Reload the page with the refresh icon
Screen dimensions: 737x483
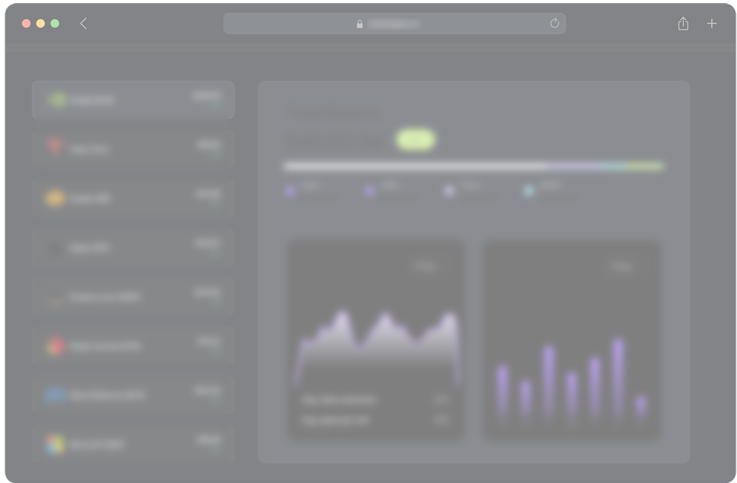point(554,24)
